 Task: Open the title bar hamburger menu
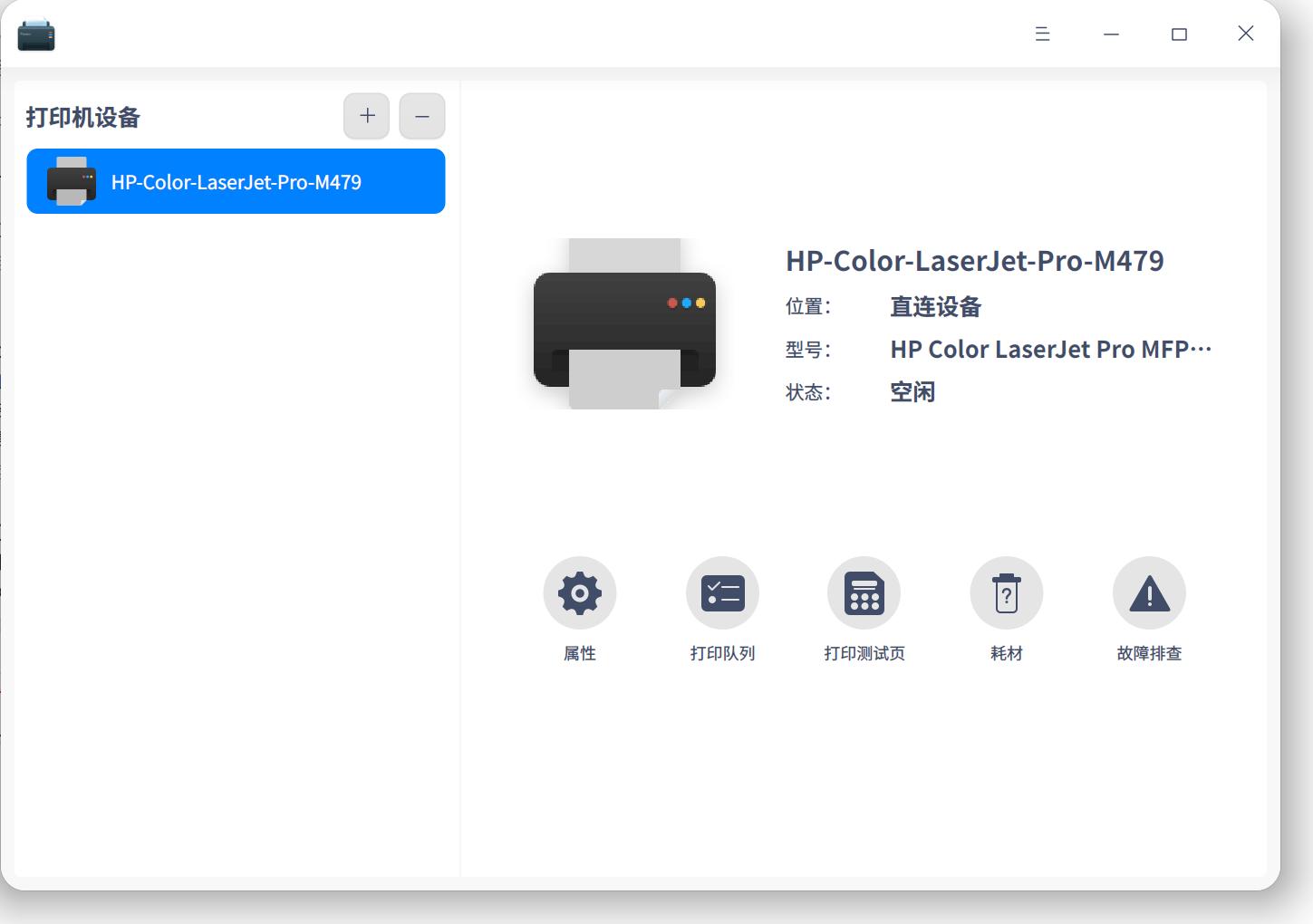coord(1043,34)
